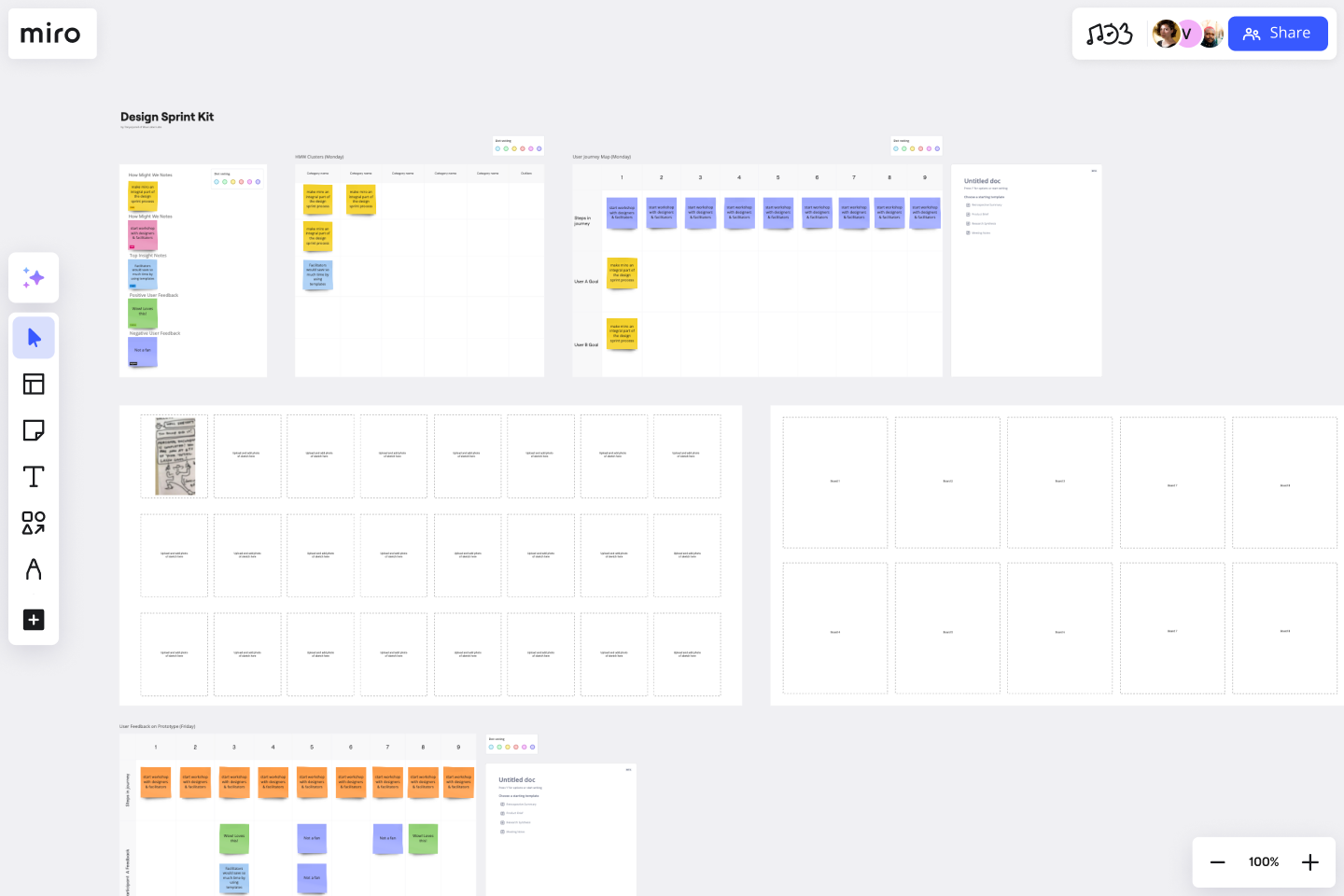Select the Text tool

(x=34, y=476)
